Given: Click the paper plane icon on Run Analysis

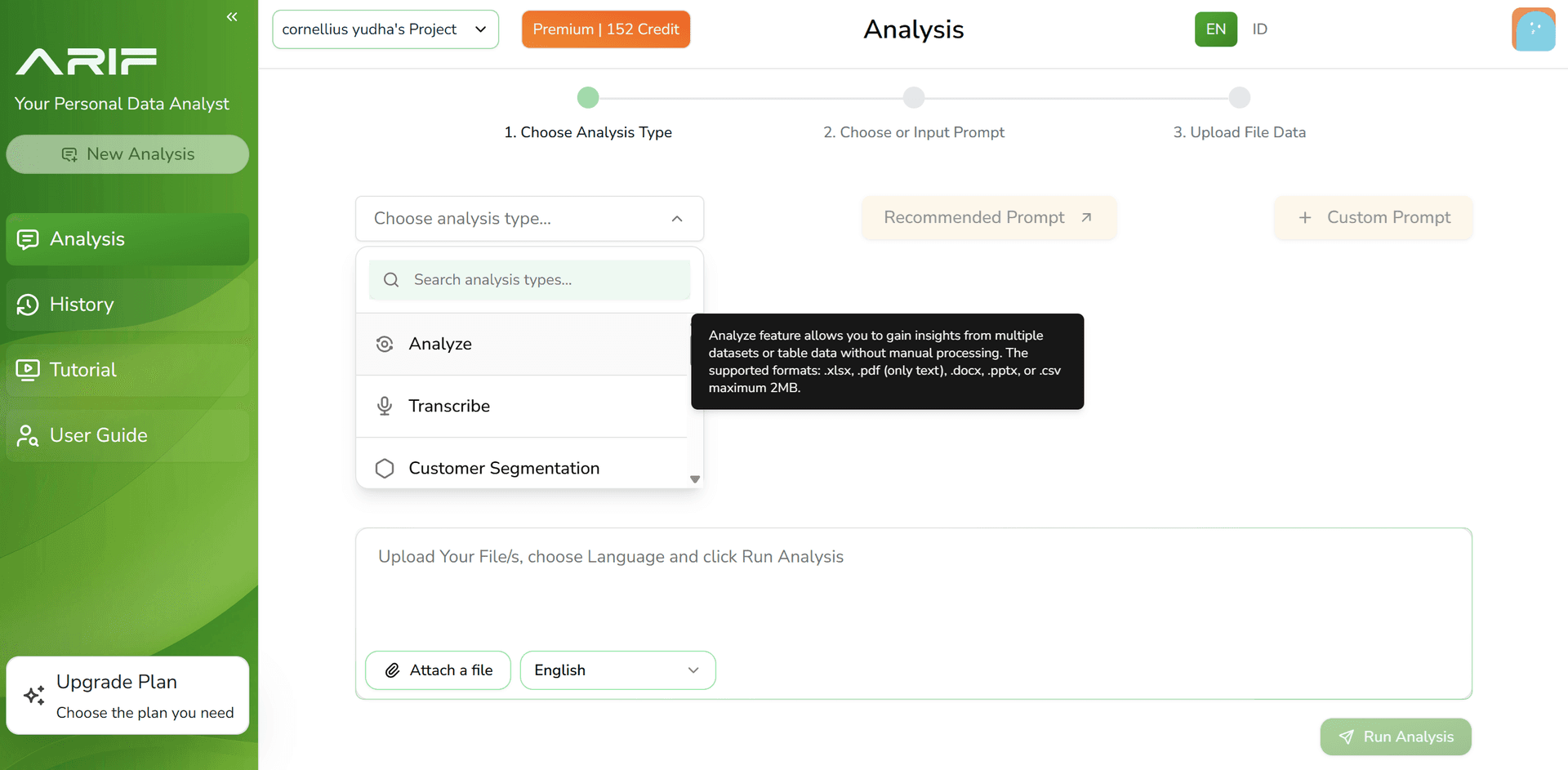Looking at the screenshot, I should tap(1347, 737).
